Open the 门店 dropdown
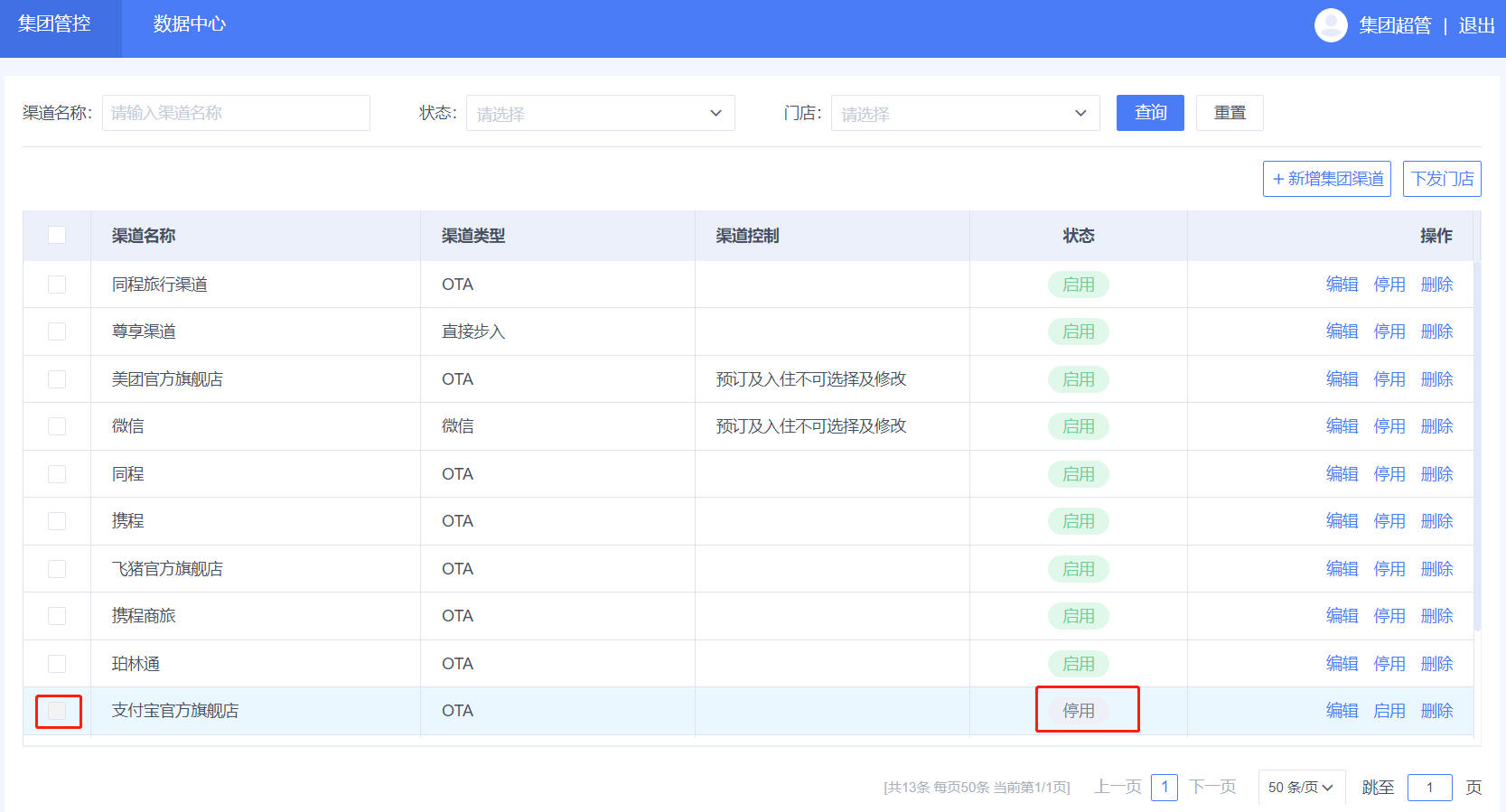The height and width of the screenshot is (812, 1506). point(966,113)
